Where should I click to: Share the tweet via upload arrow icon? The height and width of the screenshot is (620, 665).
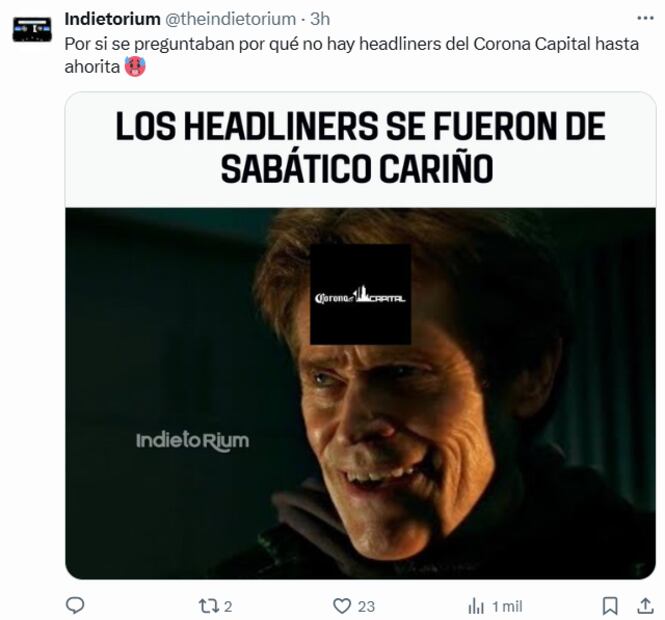click(x=645, y=606)
